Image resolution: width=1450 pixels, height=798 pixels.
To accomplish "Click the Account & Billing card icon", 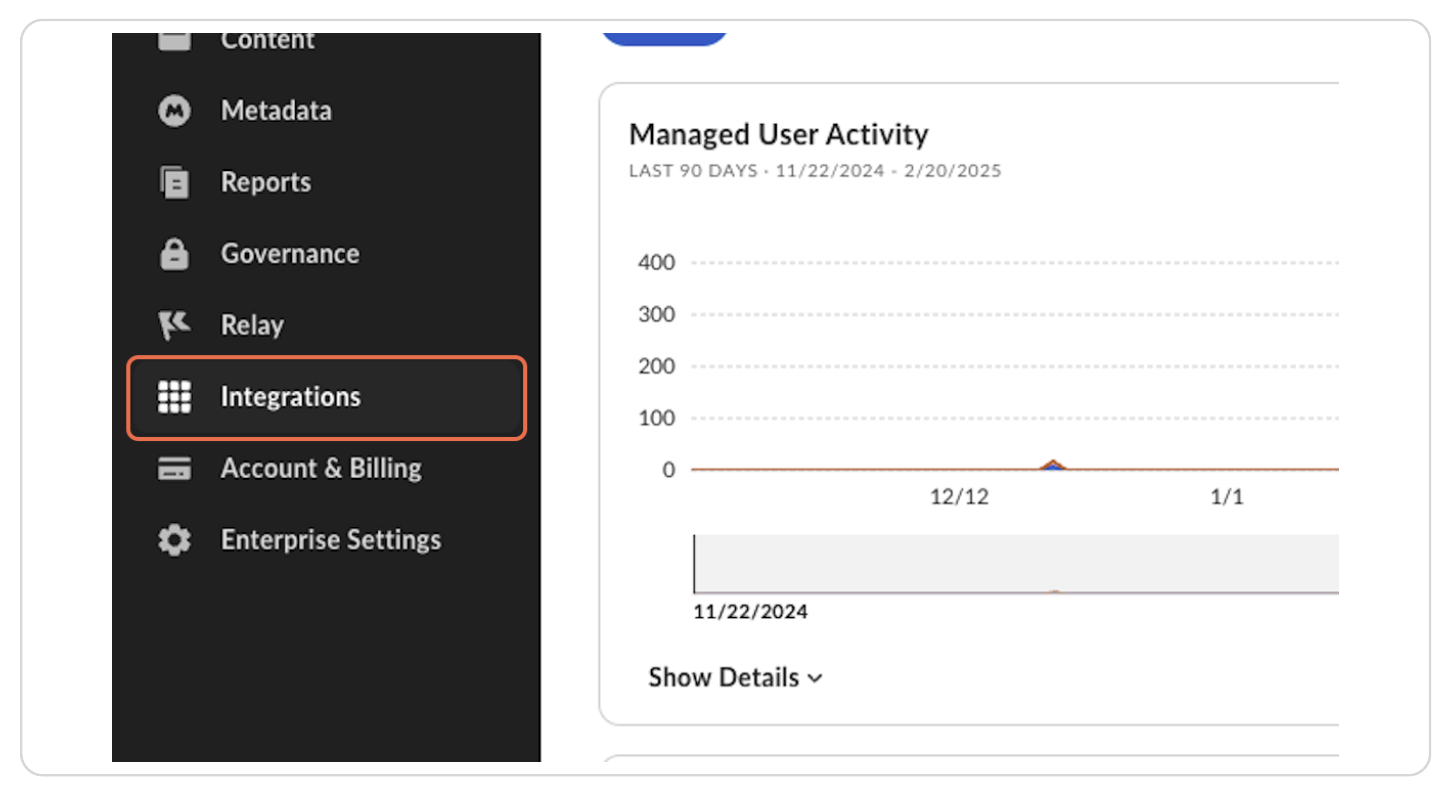I will (x=174, y=469).
